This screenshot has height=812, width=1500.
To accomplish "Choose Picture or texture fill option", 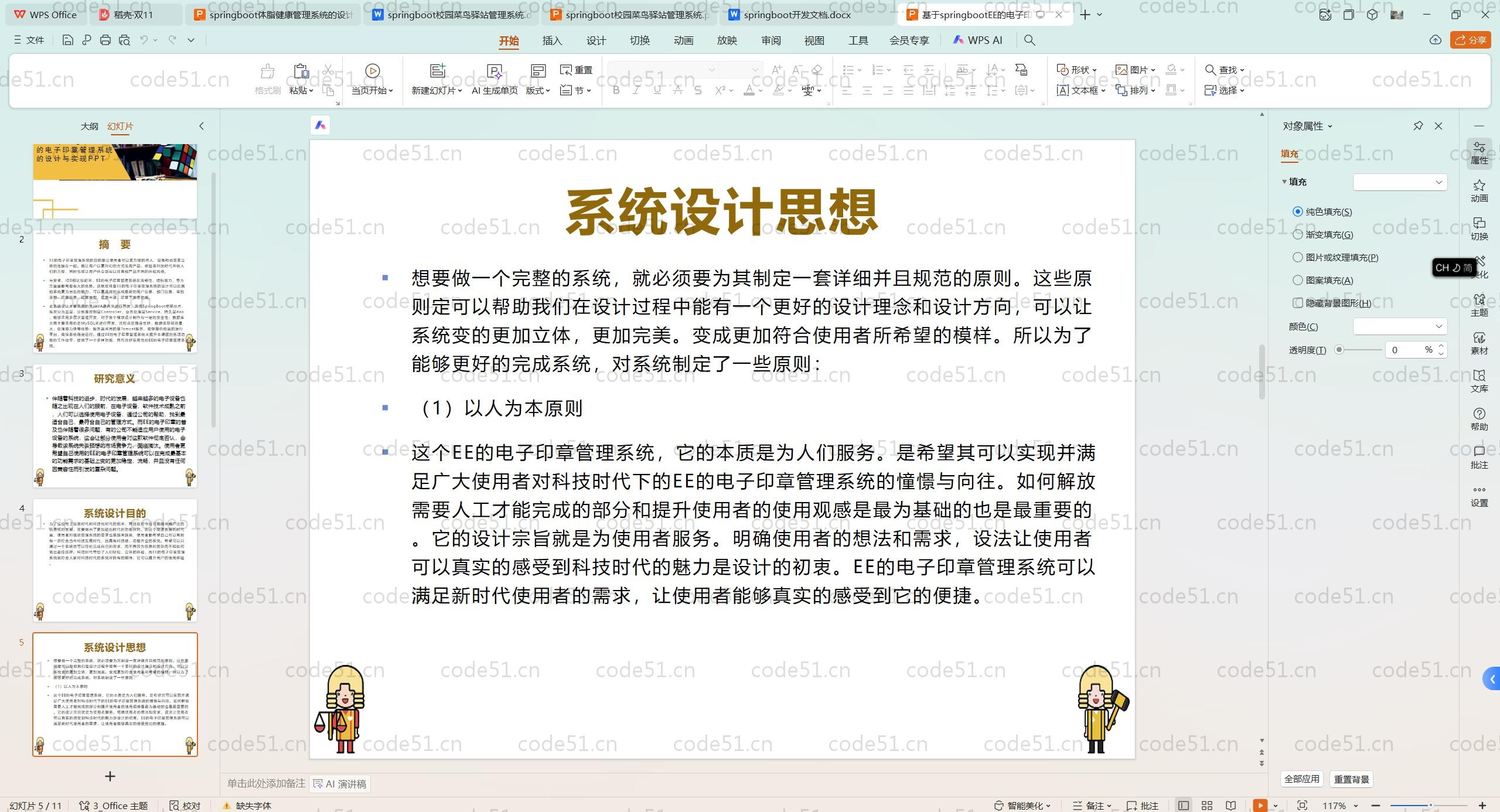I will pyautogui.click(x=1298, y=257).
